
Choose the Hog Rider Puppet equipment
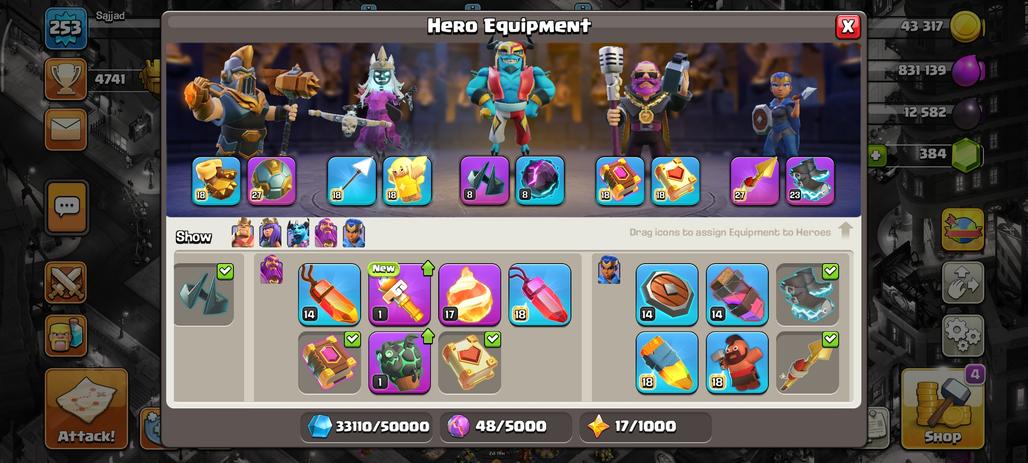[x=737, y=362]
